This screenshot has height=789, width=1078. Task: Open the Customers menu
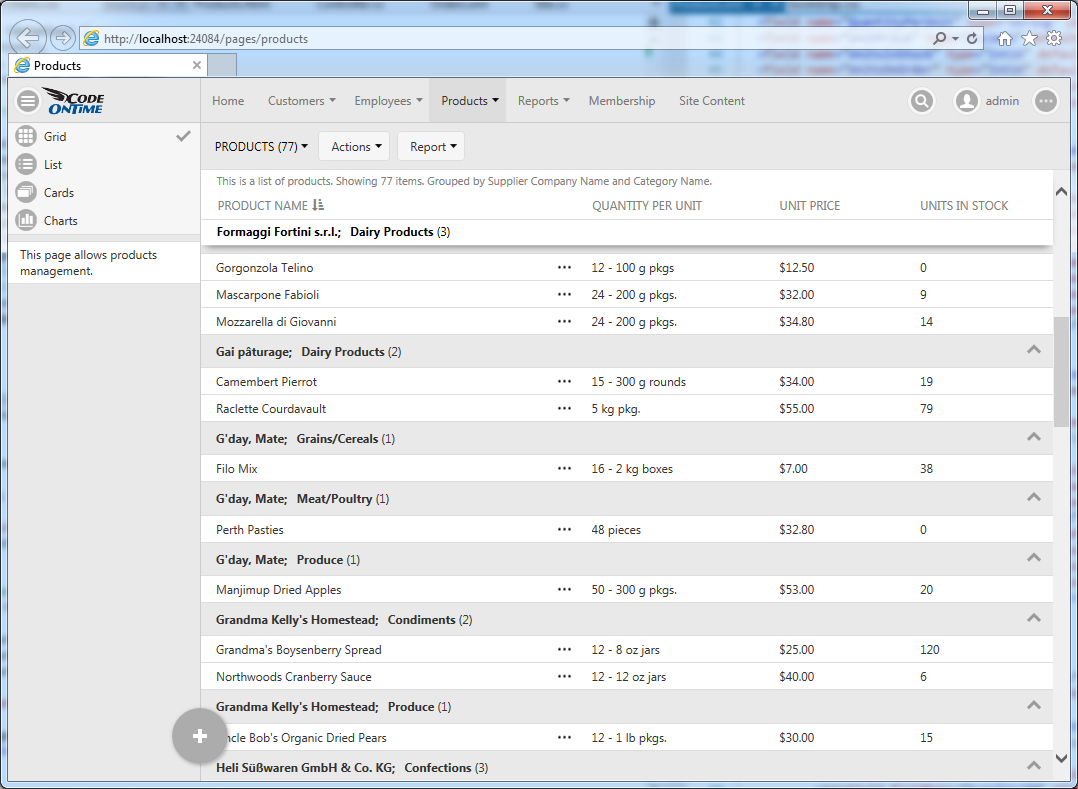click(x=302, y=101)
